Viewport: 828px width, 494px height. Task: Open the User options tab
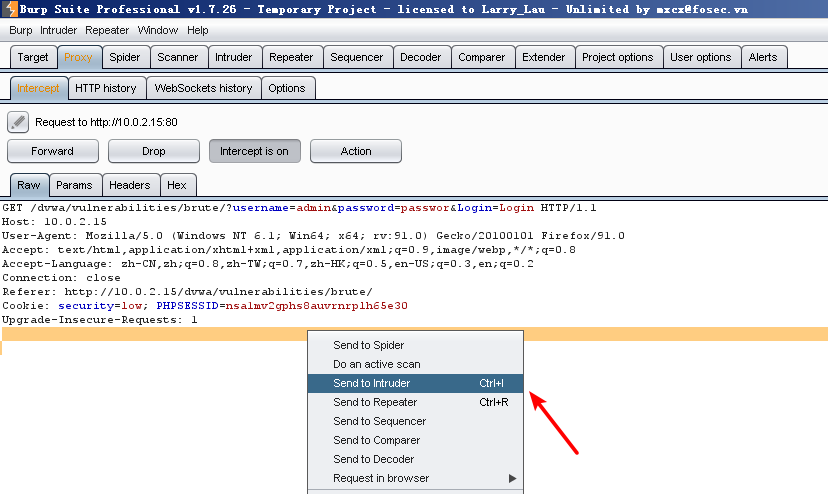coord(701,57)
